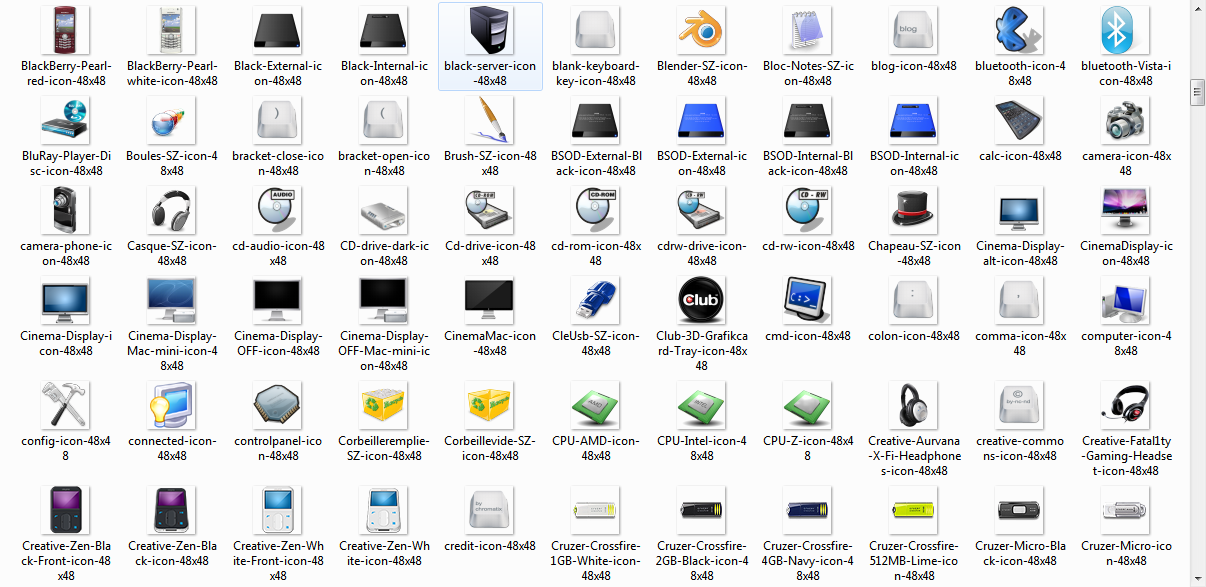
Task: Select the bracket-close key icon
Action: (x=278, y=120)
